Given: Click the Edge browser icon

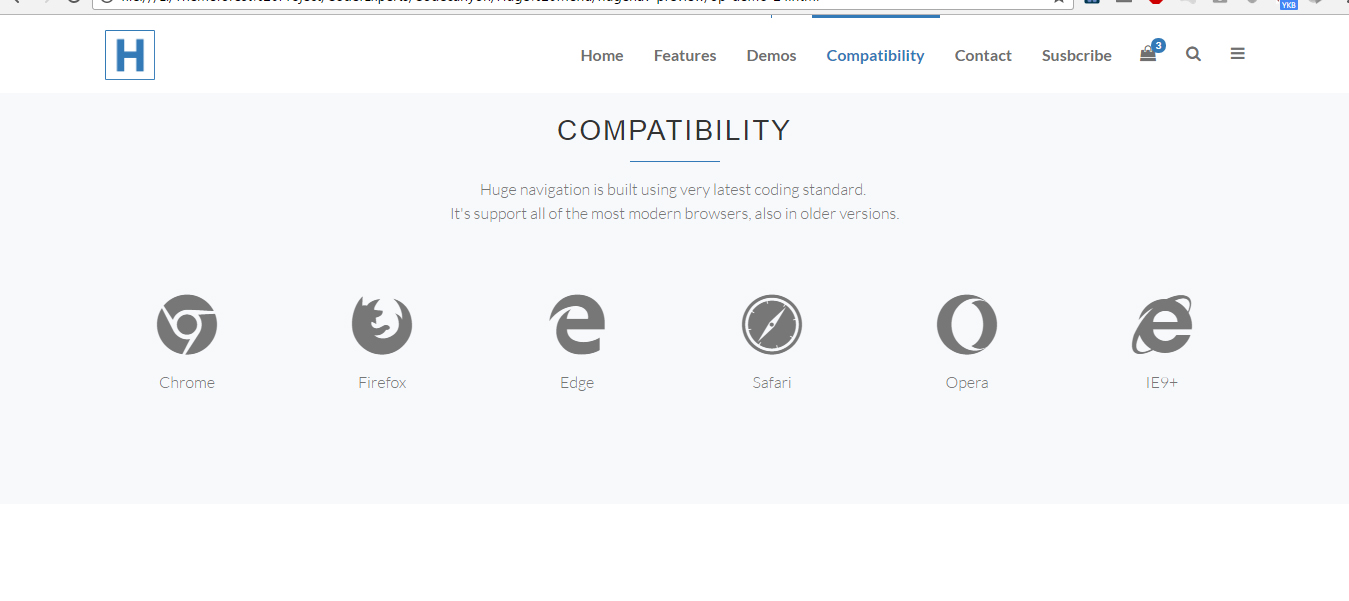Looking at the screenshot, I should [577, 325].
